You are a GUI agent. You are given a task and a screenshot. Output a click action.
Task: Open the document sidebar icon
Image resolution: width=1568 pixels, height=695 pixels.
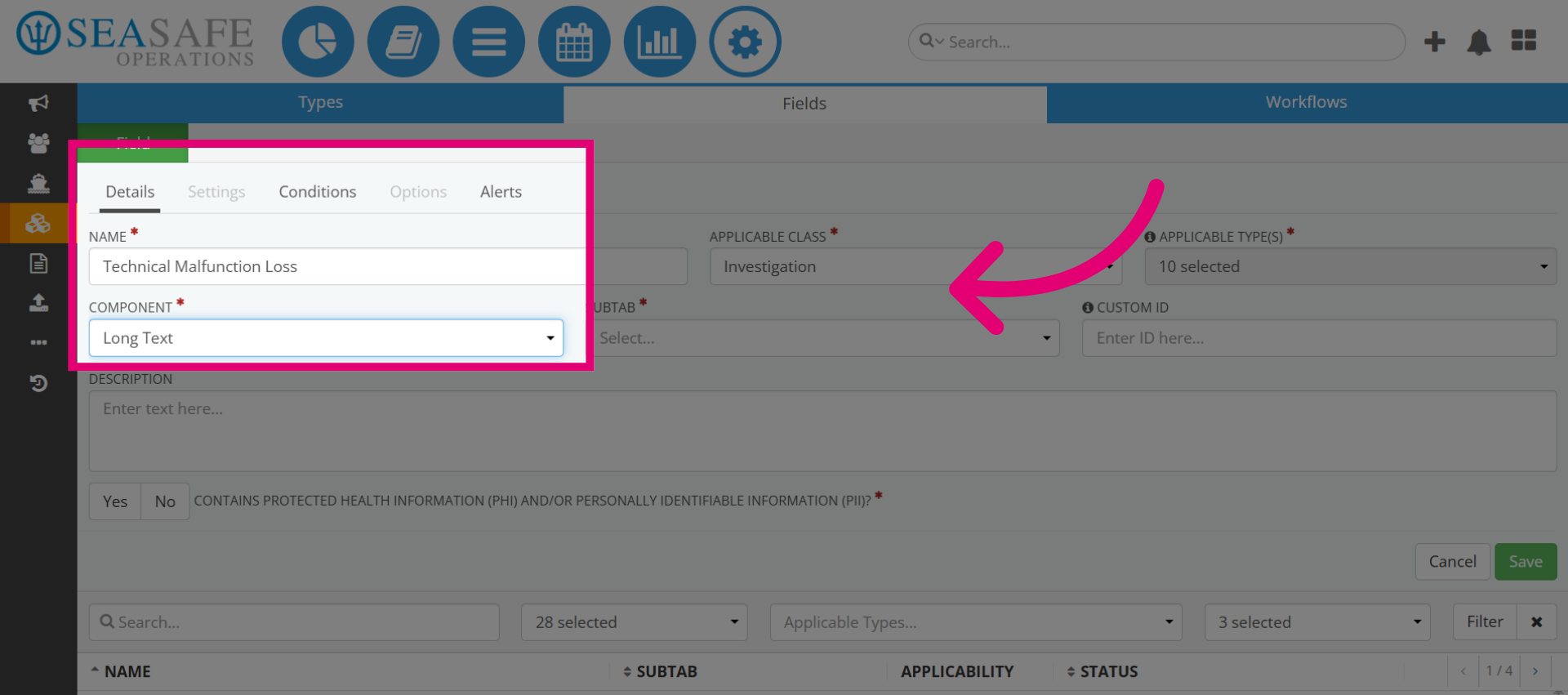point(38,263)
